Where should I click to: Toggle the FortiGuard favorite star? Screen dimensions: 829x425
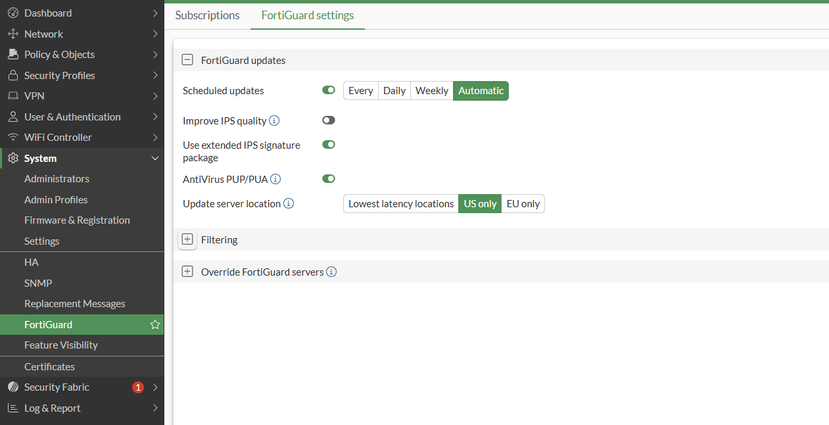click(155, 325)
